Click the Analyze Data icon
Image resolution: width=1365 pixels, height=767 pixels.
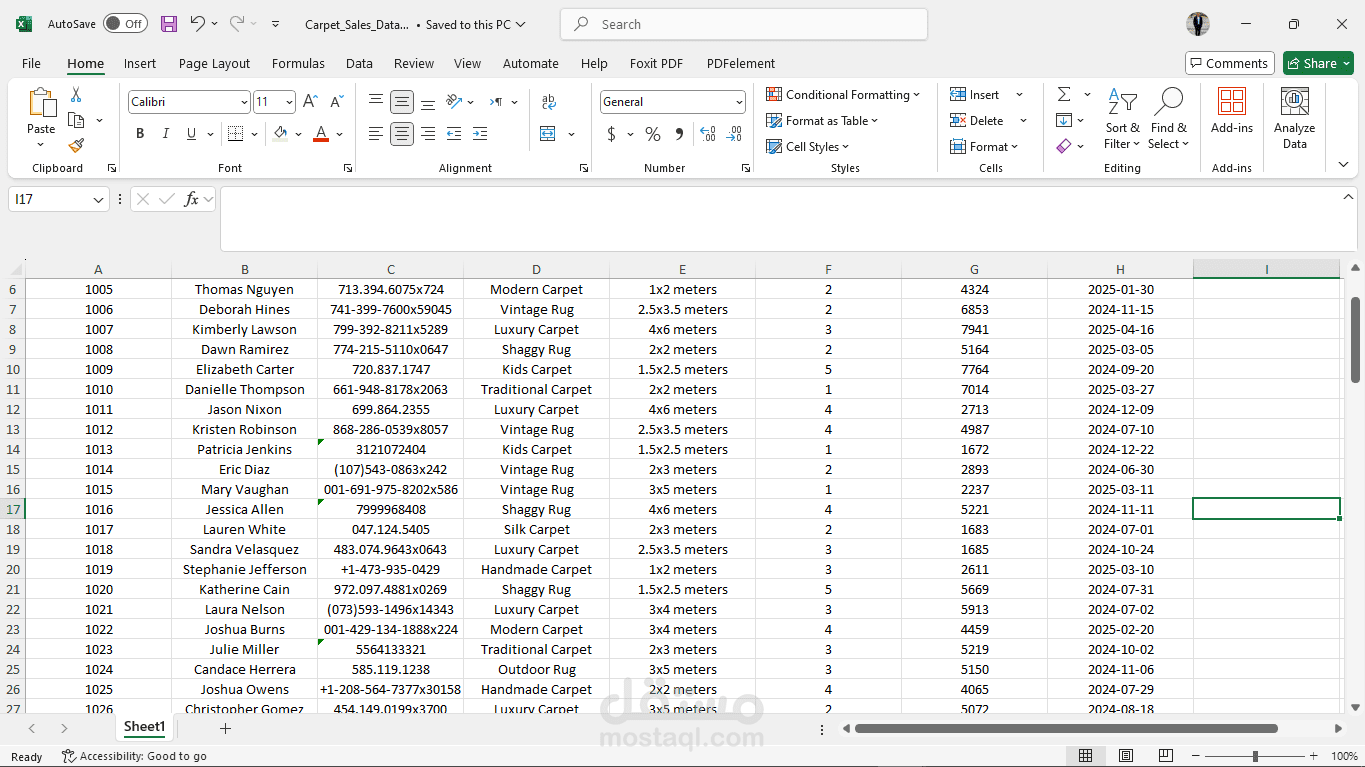click(1295, 102)
